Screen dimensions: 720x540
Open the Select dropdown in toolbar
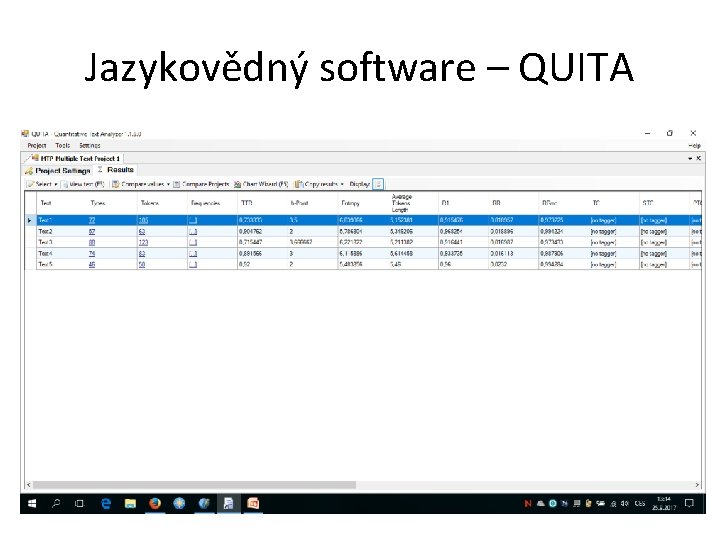point(42,184)
